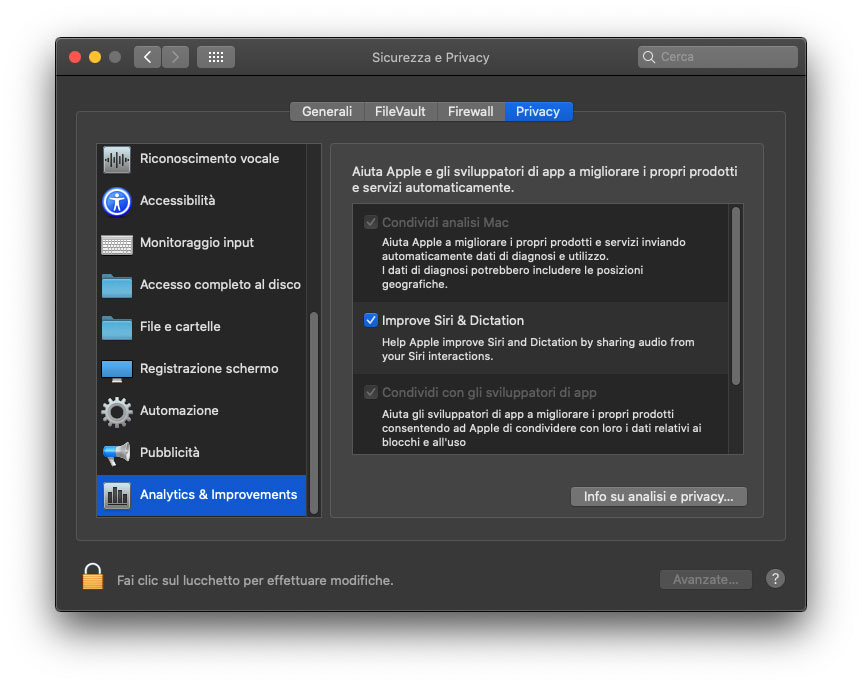Click the File e cartelle folder icon
This screenshot has width=862, height=685.
(117, 328)
